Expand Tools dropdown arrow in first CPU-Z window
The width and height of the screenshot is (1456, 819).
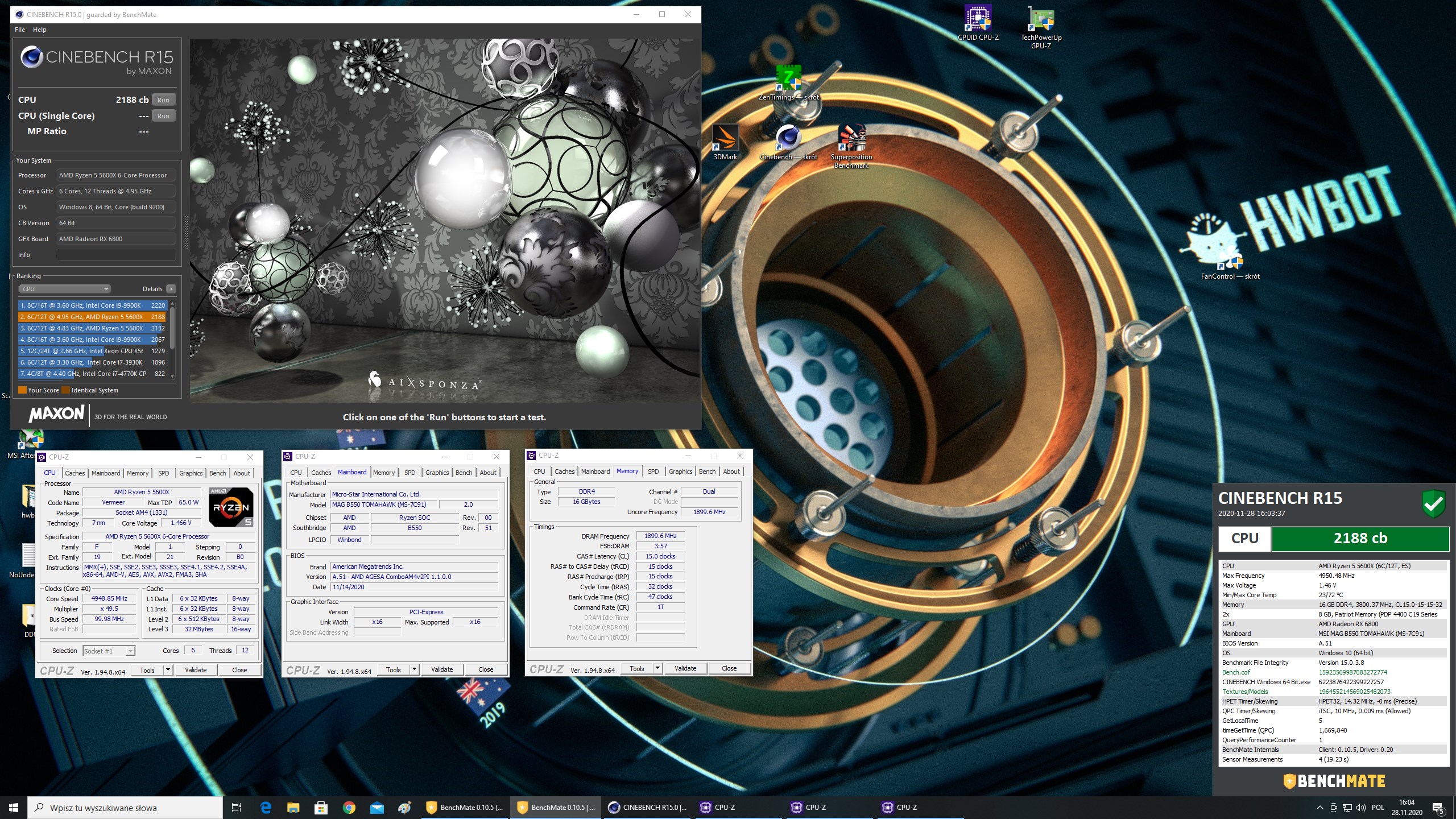[x=168, y=669]
